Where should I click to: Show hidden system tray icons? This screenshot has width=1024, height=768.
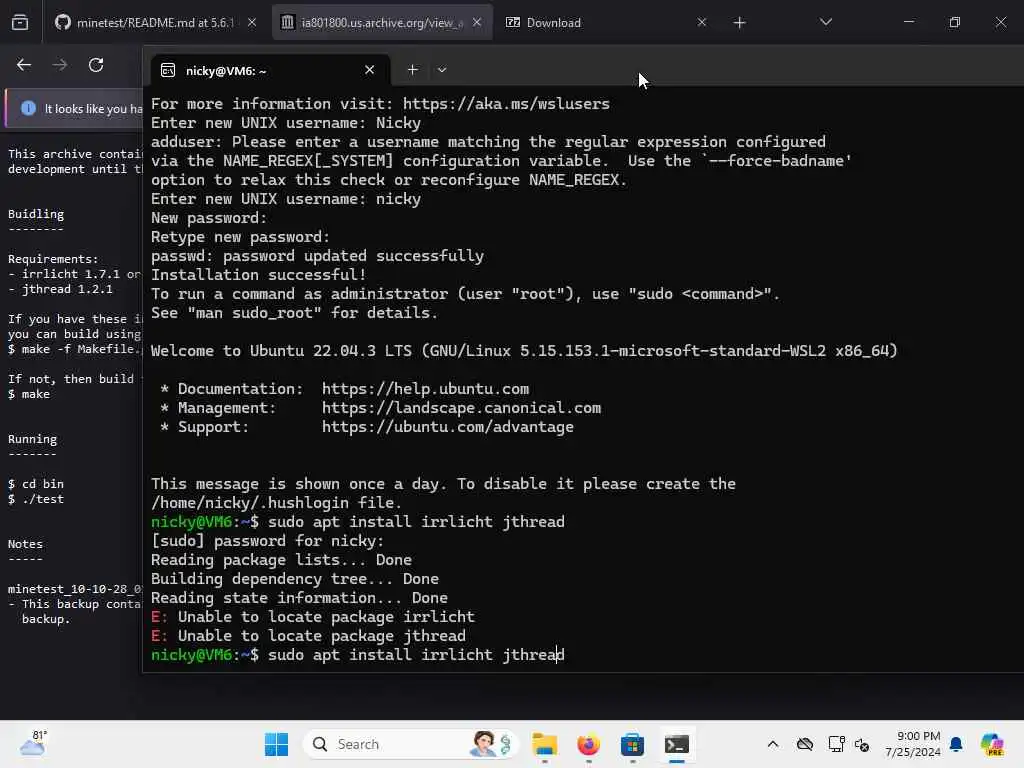tap(773, 744)
